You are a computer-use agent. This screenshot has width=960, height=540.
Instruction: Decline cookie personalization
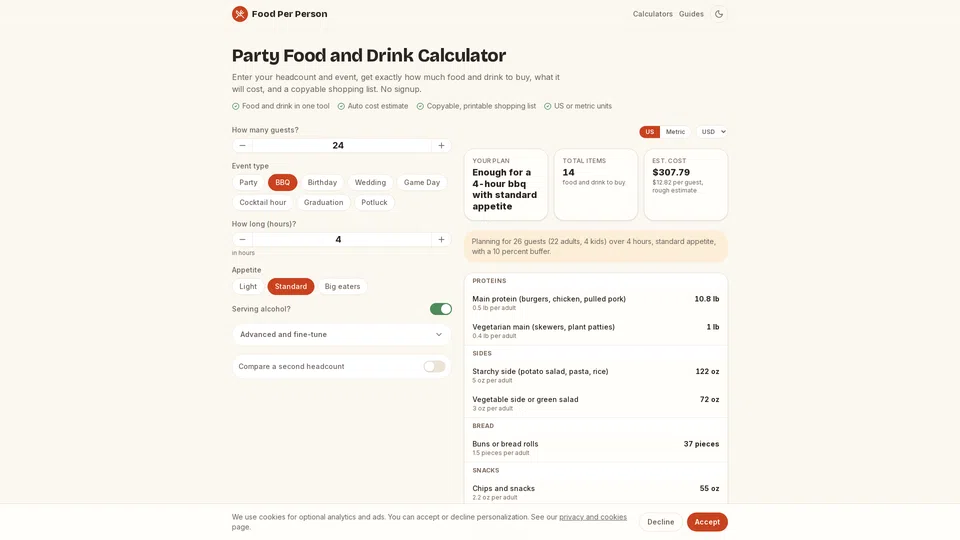660,522
